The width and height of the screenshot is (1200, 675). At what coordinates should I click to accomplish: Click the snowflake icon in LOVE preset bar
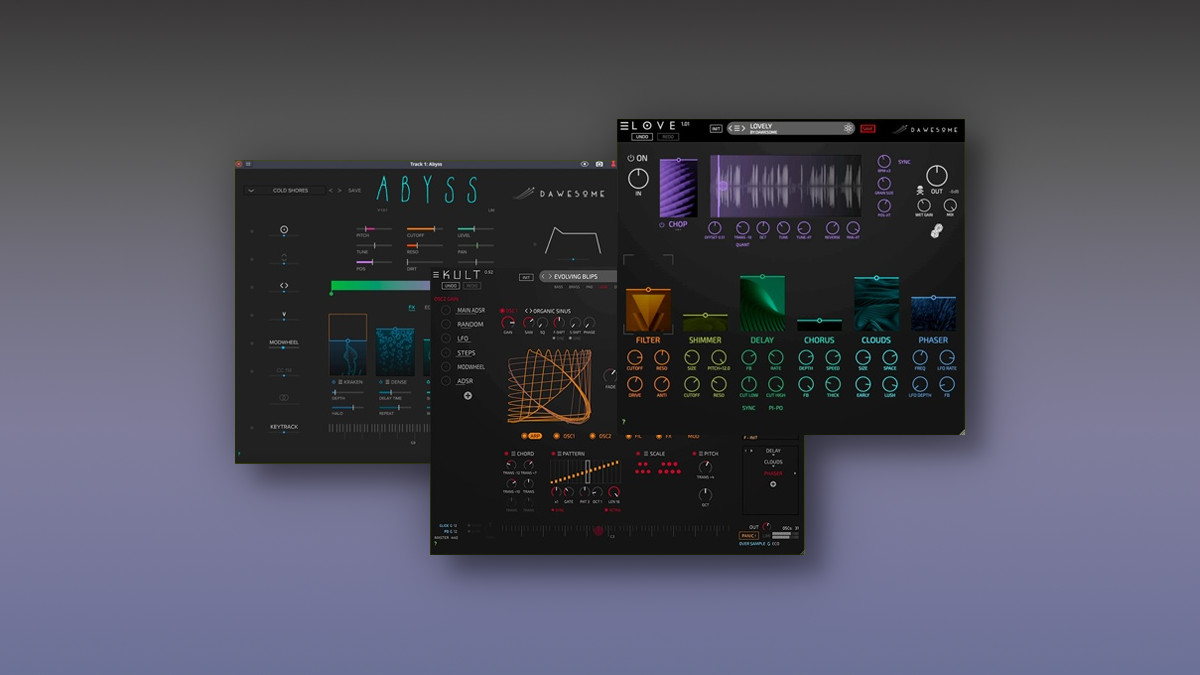[x=848, y=128]
